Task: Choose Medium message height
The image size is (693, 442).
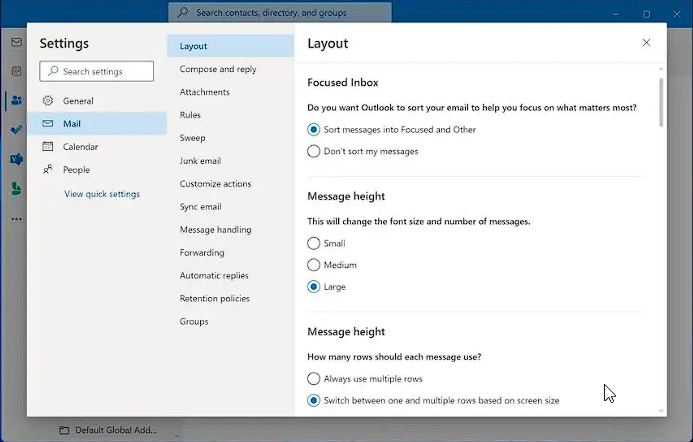Action: tap(314, 265)
